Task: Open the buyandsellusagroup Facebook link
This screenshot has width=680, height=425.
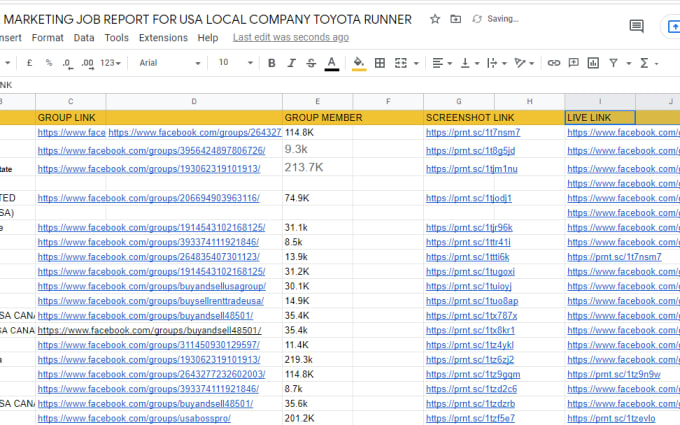Action: (x=152, y=286)
